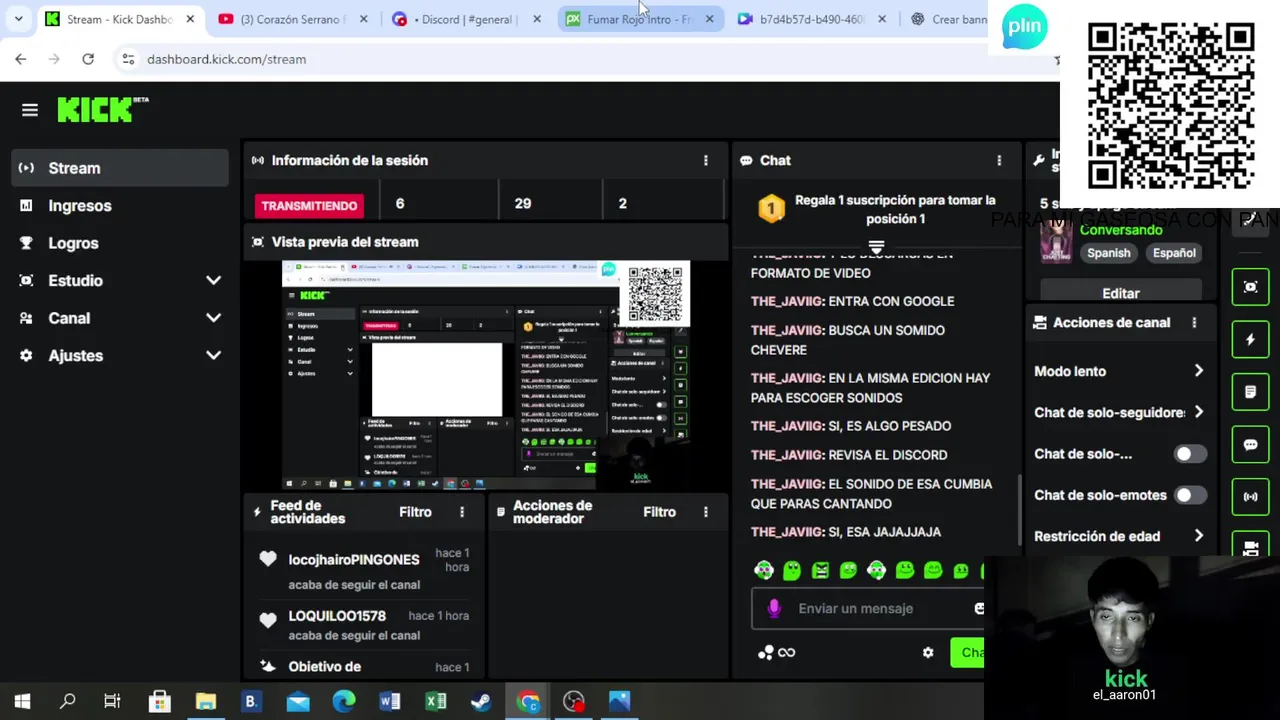The height and width of the screenshot is (720, 1280).
Task: Click chat scrollbar
Action: [1019, 510]
